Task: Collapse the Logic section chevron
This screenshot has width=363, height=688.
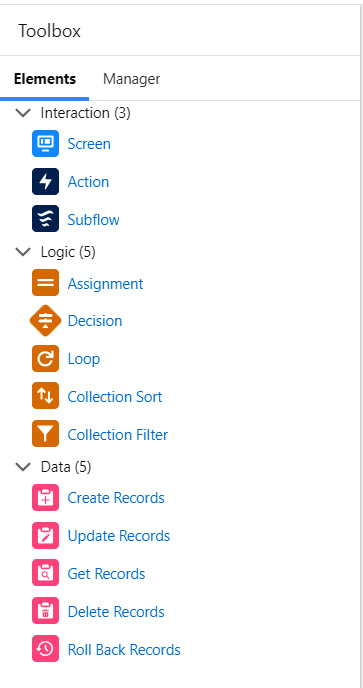Action: [x=23, y=252]
